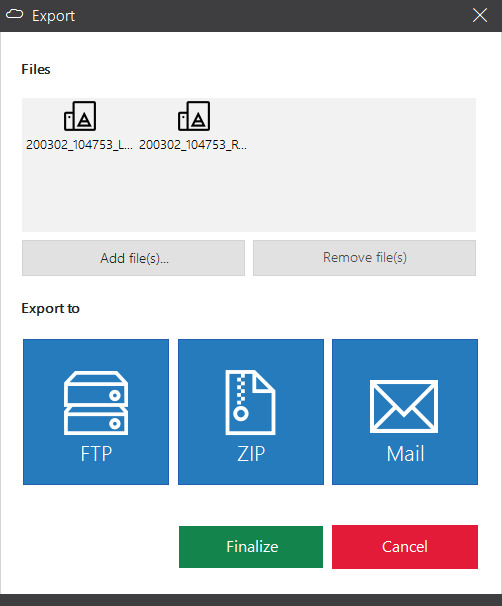Screen dimensions: 502x606
Task: Select the 200302_104753_R file icon
Action: click(194, 116)
